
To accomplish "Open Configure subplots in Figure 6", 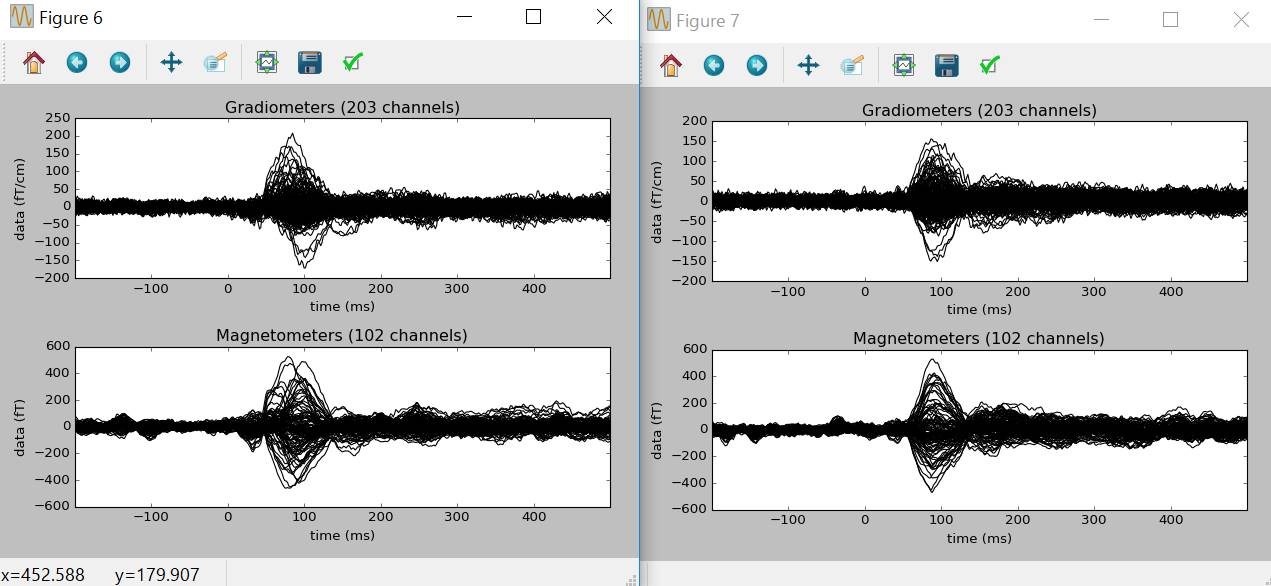I will click(267, 63).
